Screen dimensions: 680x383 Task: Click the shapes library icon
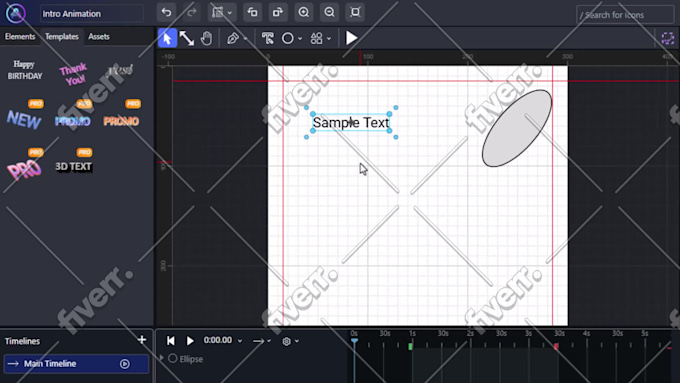tap(317, 38)
